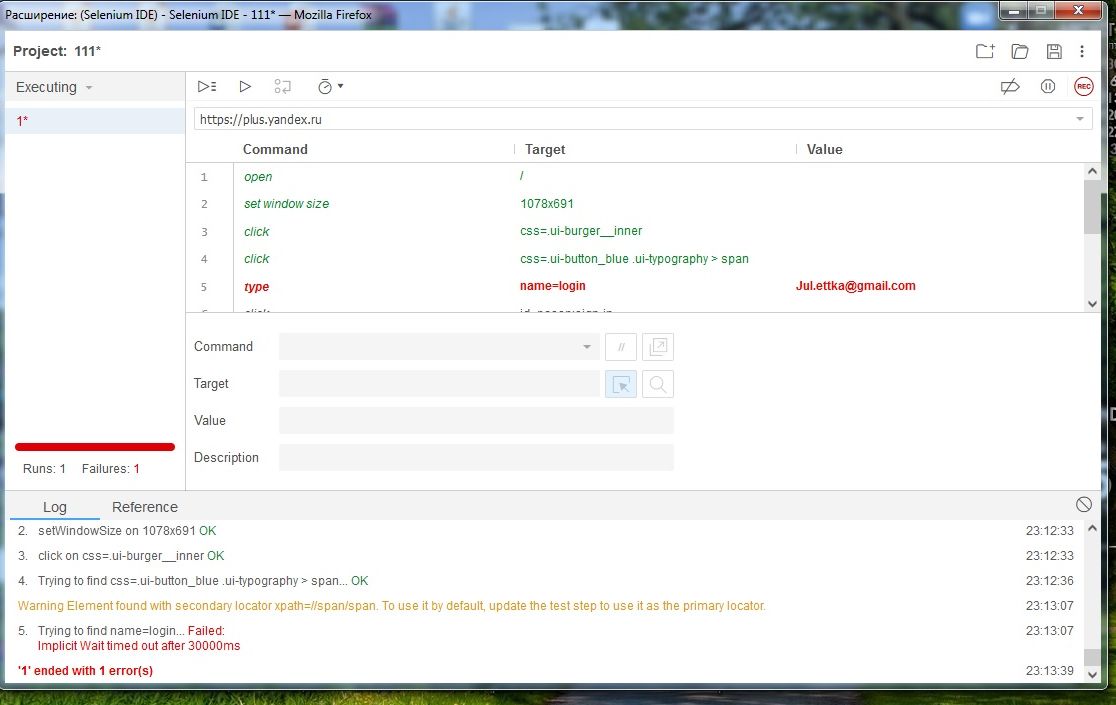Click target css=.ui-button_blue .ui-typography > span
Screen dimensions: 1116x705
tap(634, 259)
